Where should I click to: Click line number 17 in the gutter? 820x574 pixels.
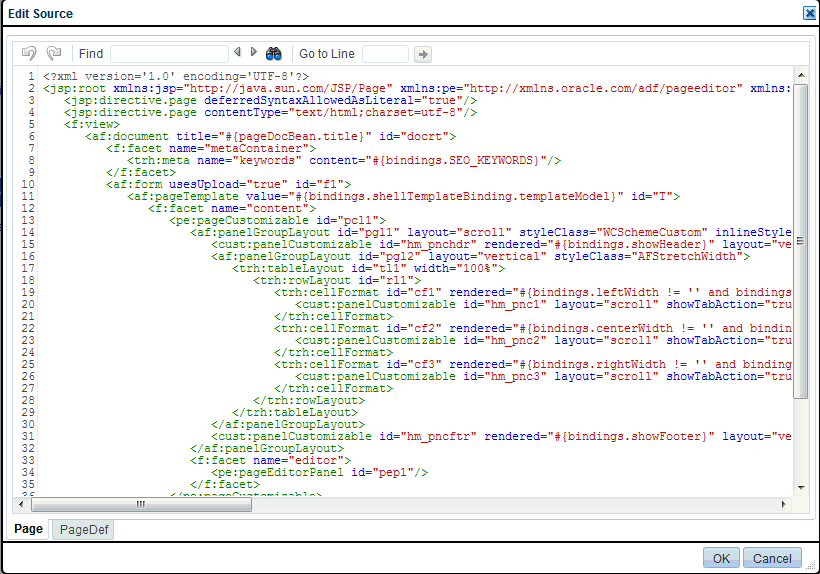tap(28, 269)
